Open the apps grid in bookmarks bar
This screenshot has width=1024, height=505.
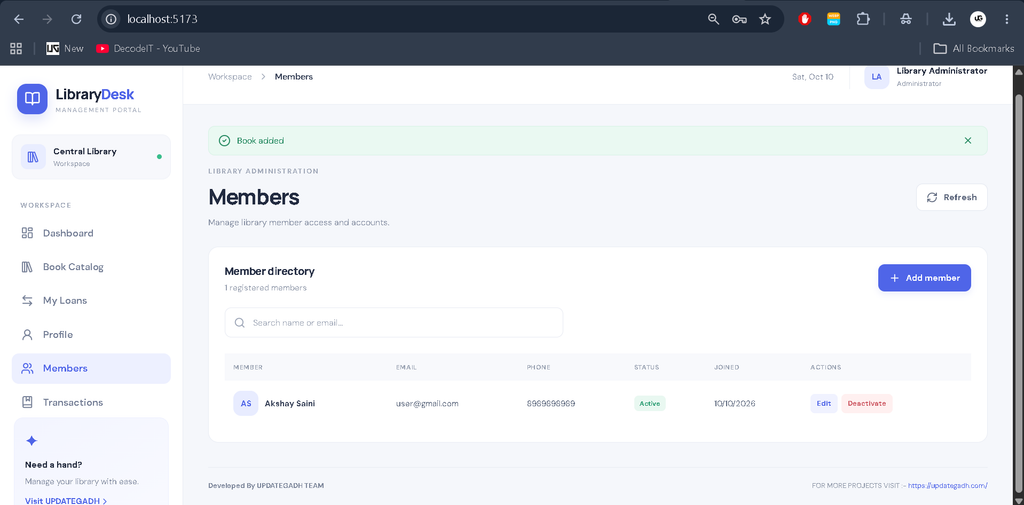click(x=16, y=48)
